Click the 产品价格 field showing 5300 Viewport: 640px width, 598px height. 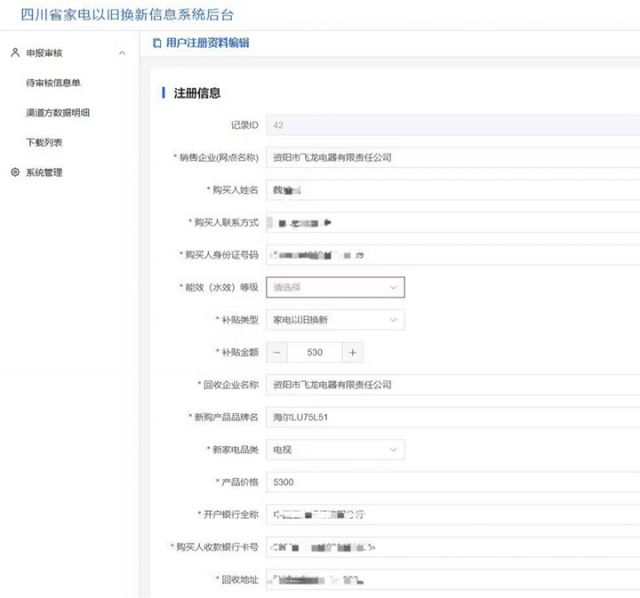coord(450,482)
